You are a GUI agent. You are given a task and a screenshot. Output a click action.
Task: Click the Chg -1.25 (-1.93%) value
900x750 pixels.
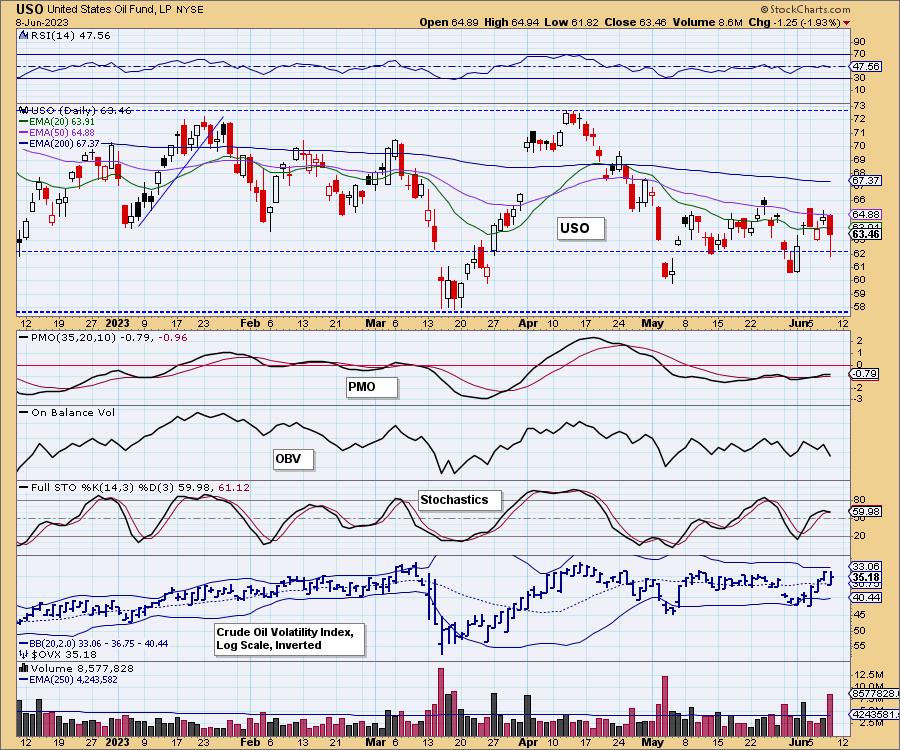click(794, 22)
